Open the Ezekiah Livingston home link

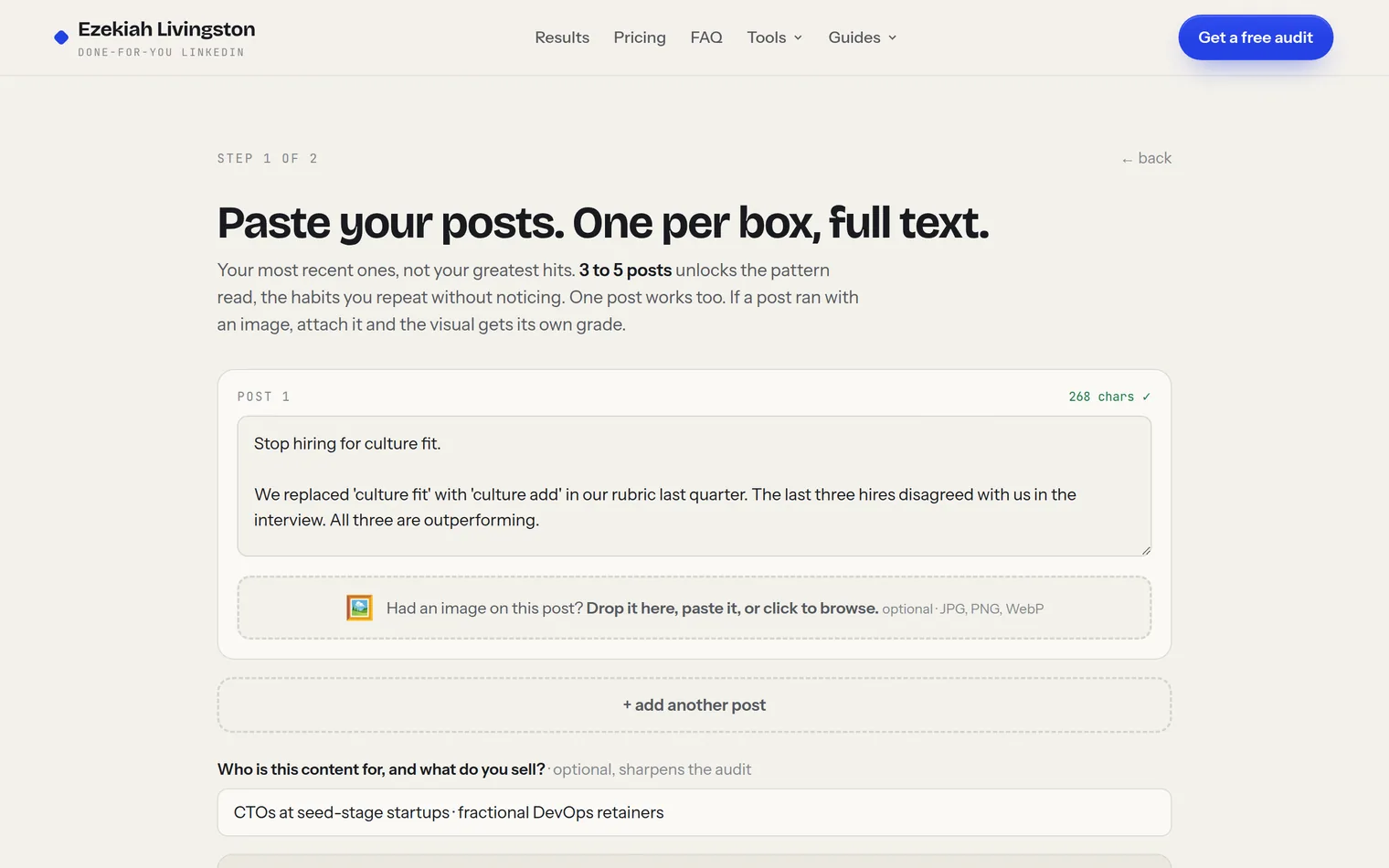(155, 38)
